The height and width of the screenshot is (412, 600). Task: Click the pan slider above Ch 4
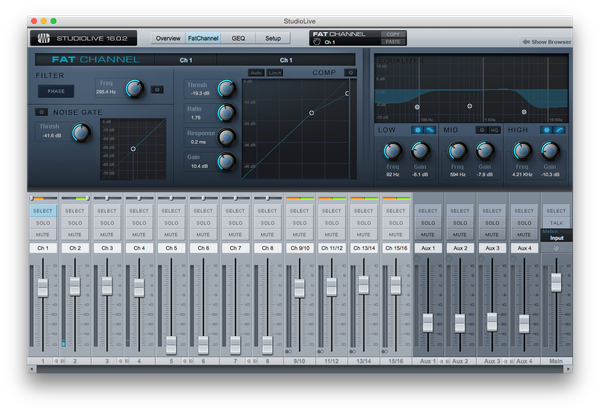pyautogui.click(x=139, y=198)
